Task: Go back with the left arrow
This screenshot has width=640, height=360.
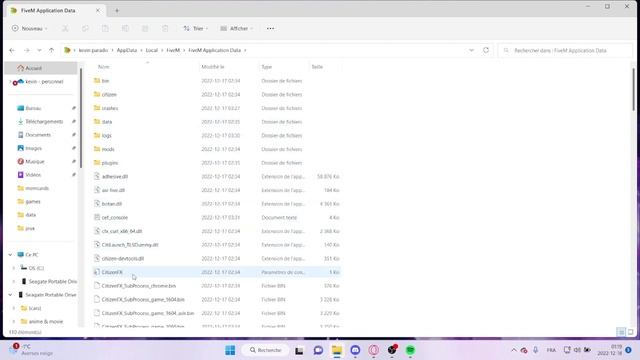Action: tap(12, 50)
